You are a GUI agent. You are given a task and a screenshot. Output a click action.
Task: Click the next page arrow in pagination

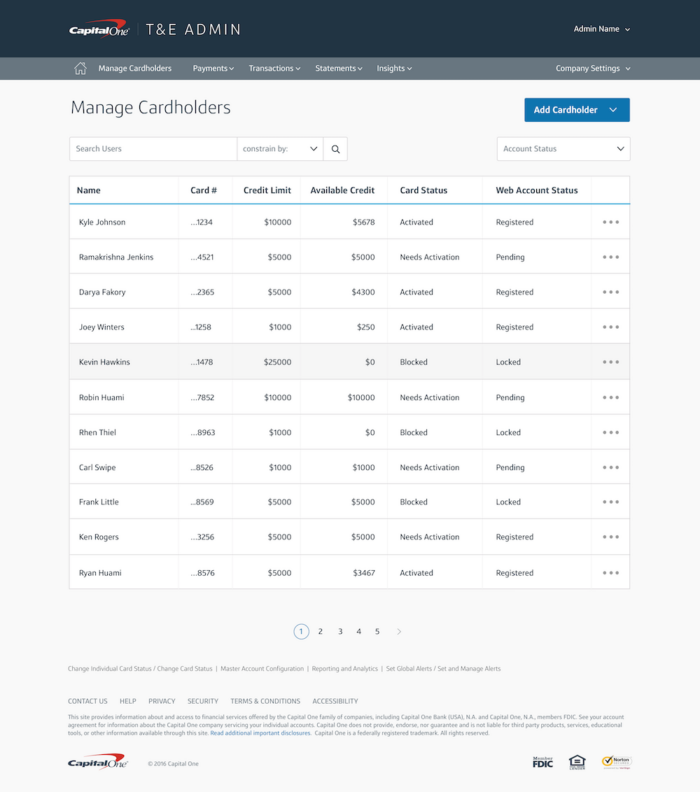[x=399, y=632]
